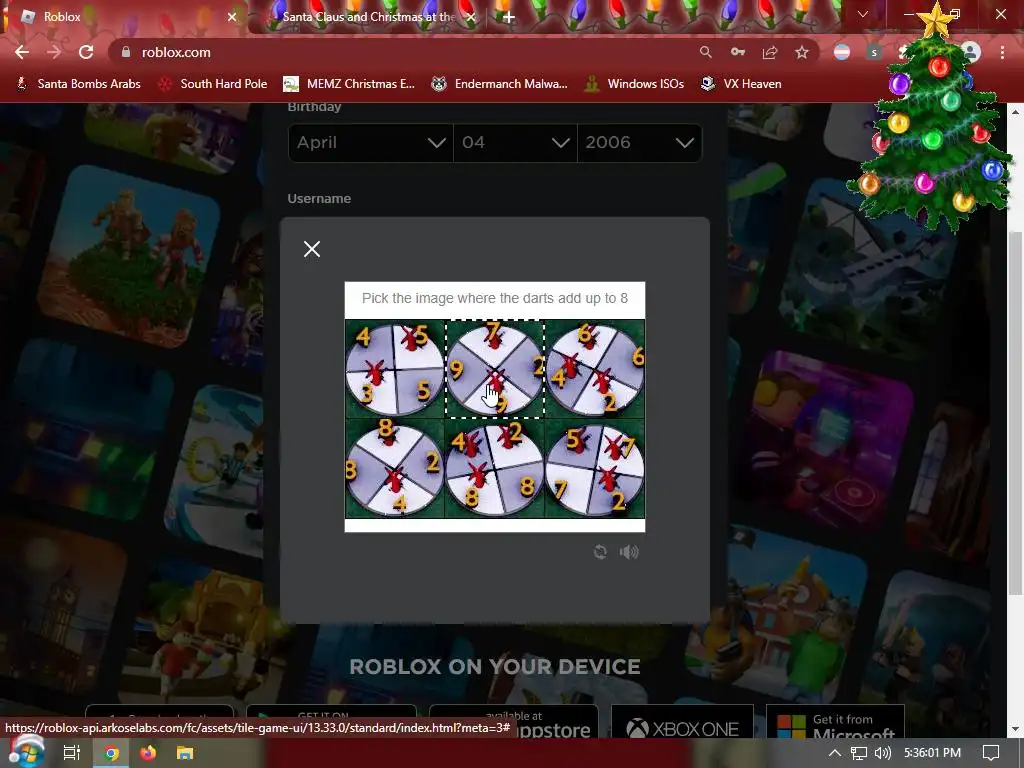Open Endermanch Malwa... bookmark
Viewport: 1024px width, 768px height.
tap(500, 84)
